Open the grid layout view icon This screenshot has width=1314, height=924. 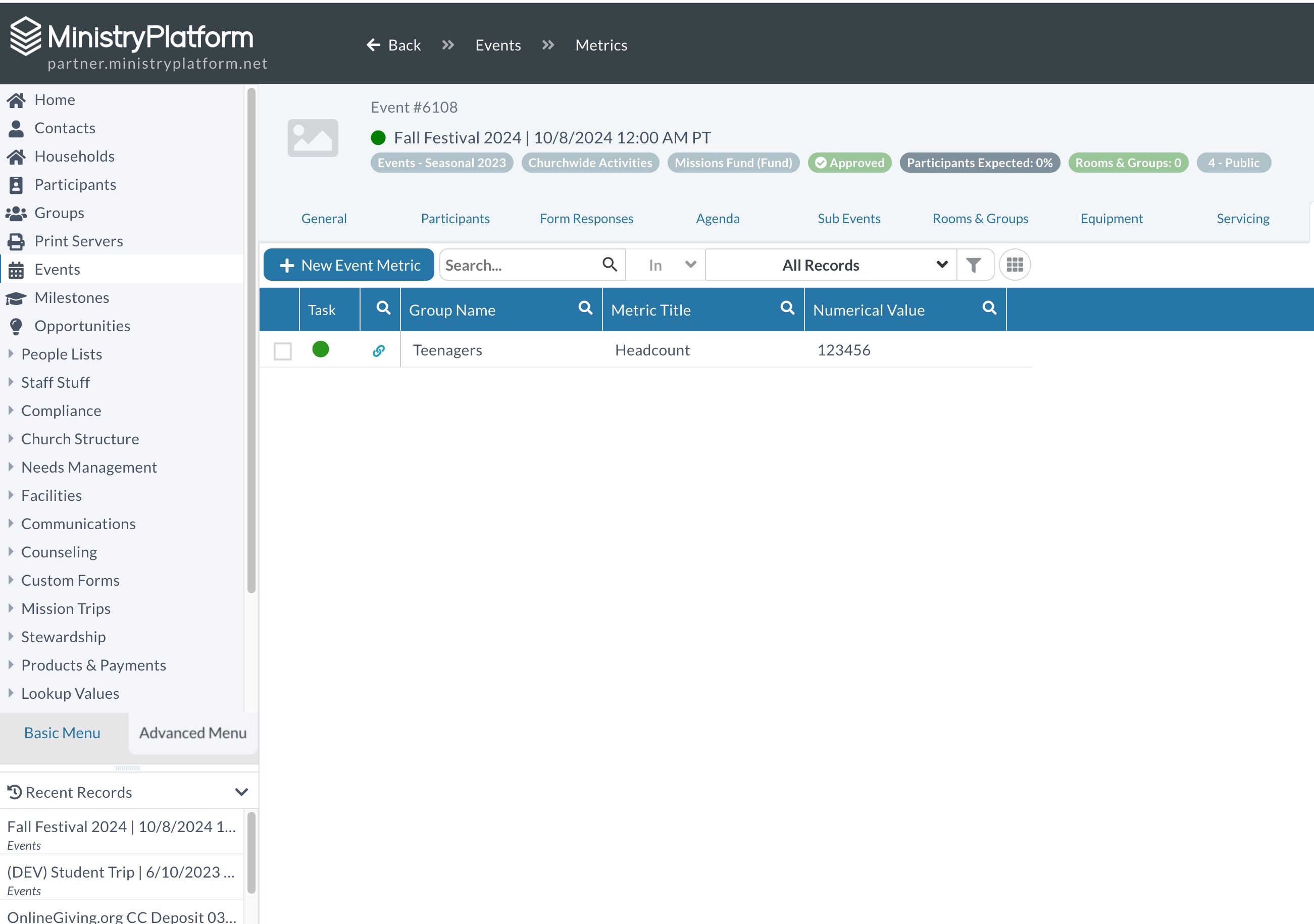click(1015, 265)
